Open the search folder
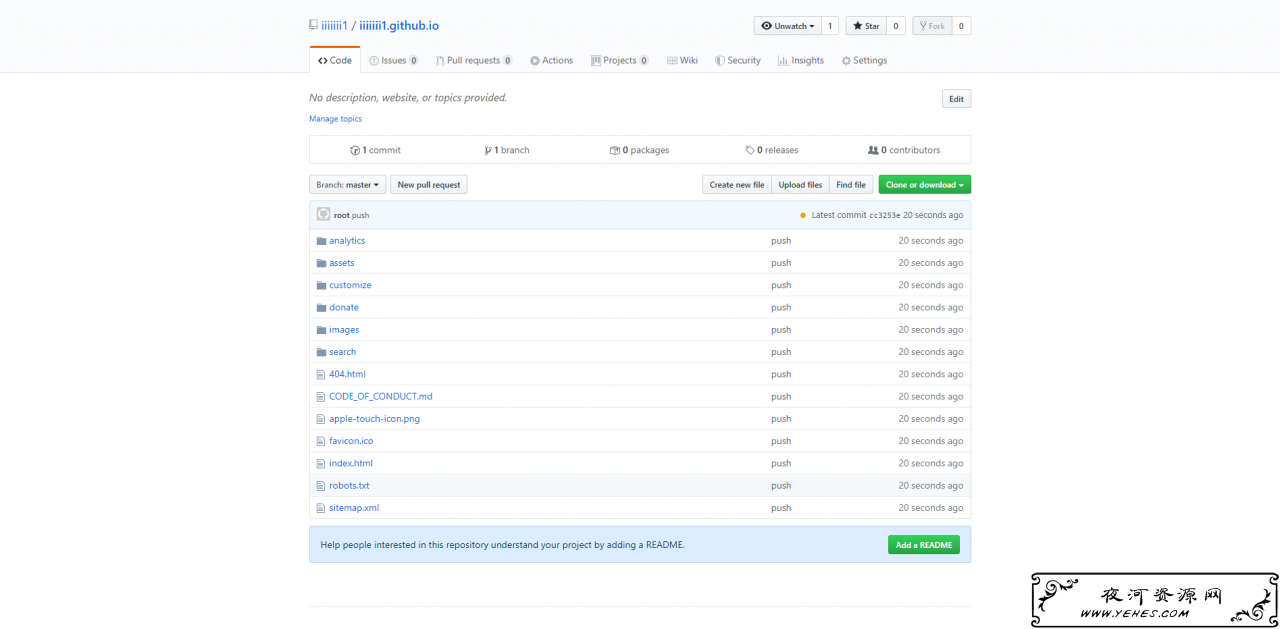Screen dimensions: 1280x629 [343, 352]
